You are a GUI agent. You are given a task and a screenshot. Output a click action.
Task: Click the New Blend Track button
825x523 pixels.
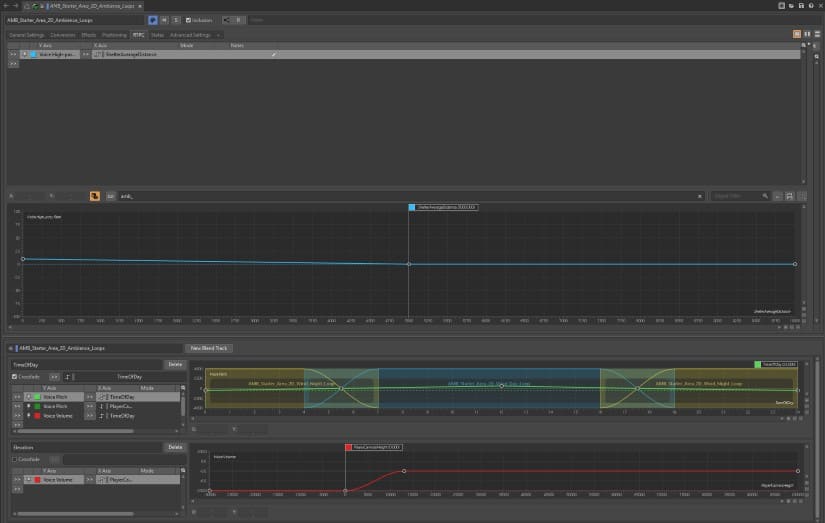(x=210, y=347)
